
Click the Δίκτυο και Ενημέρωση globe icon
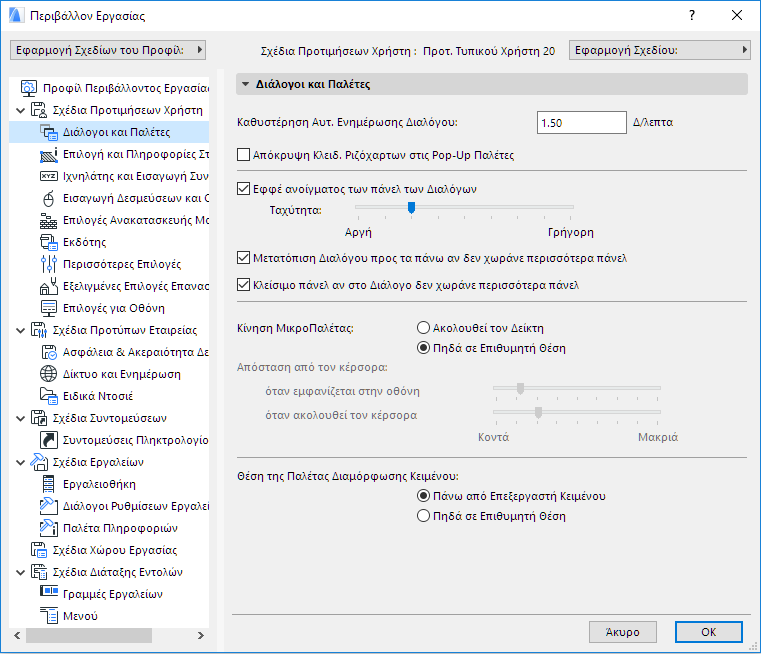point(49,374)
